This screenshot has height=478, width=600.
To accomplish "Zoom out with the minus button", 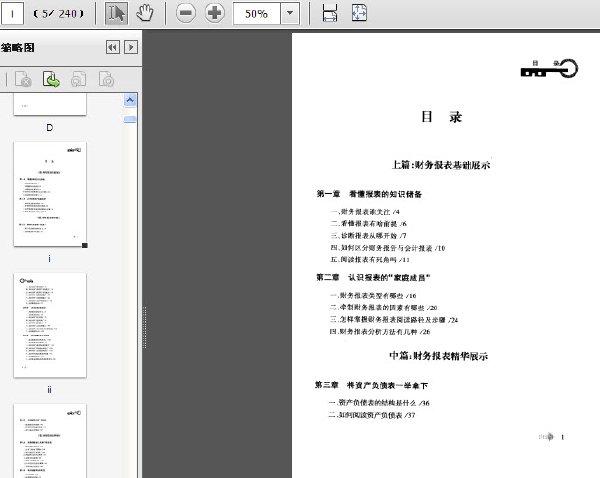I will coord(186,13).
